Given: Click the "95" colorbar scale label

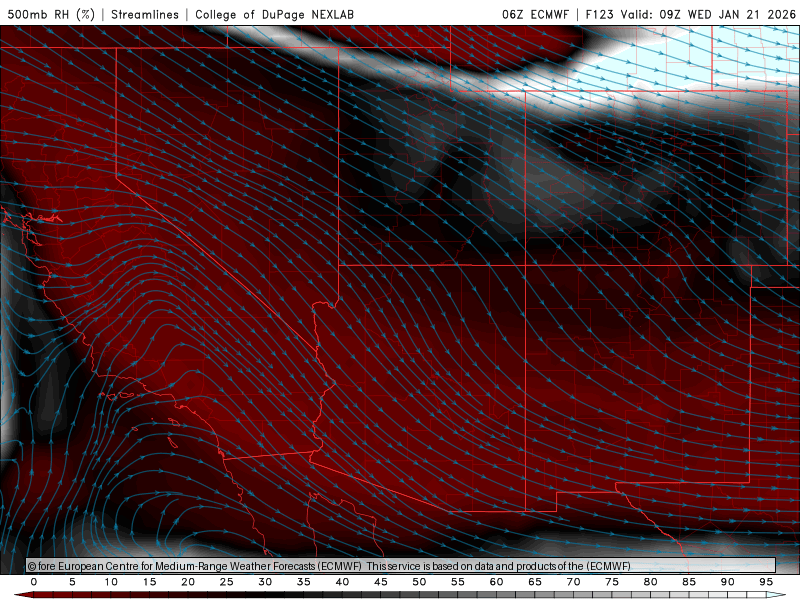Looking at the screenshot, I should [x=766, y=582].
